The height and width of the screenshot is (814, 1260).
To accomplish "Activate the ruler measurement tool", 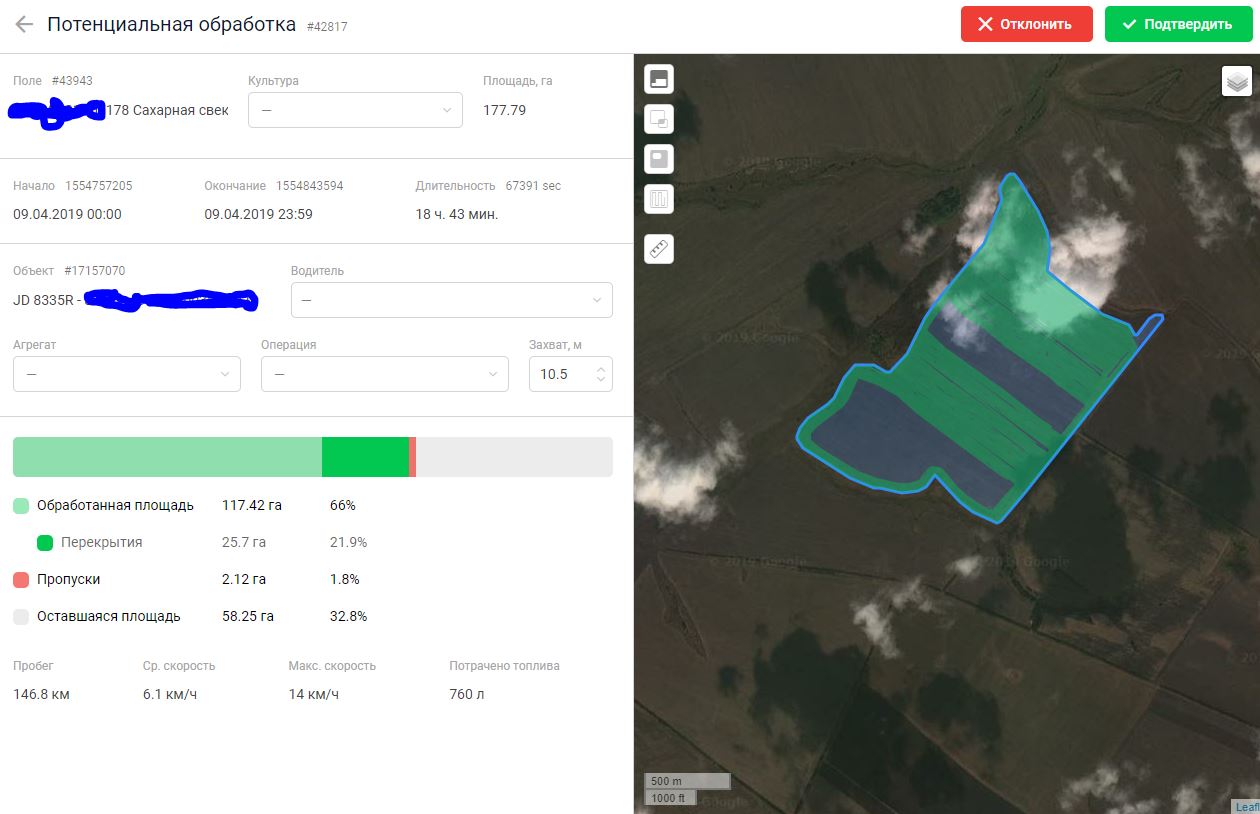I will click(659, 249).
